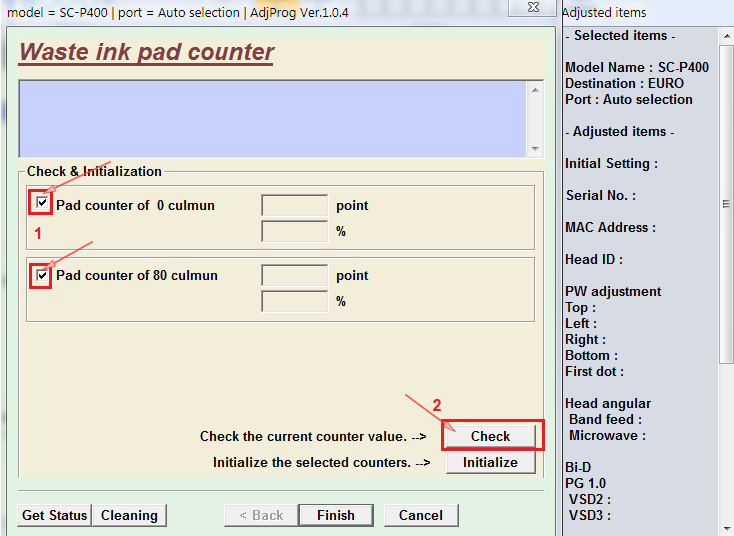Click the 'MAC Address :' entry
Screen dimensions: 734x536
coord(610,228)
